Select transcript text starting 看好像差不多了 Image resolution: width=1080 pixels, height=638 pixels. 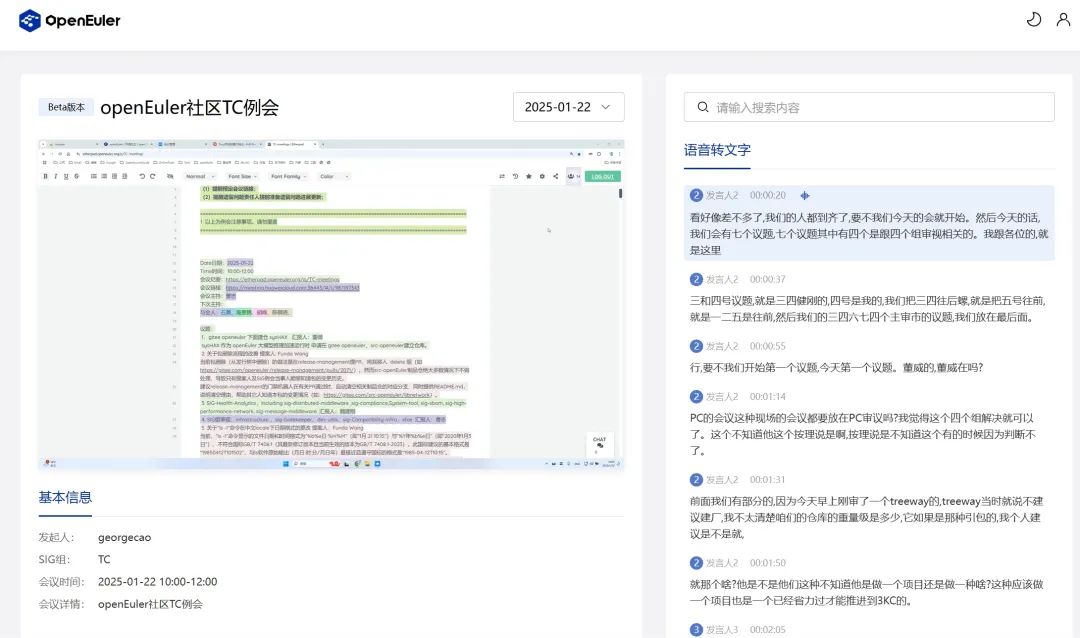(869, 234)
